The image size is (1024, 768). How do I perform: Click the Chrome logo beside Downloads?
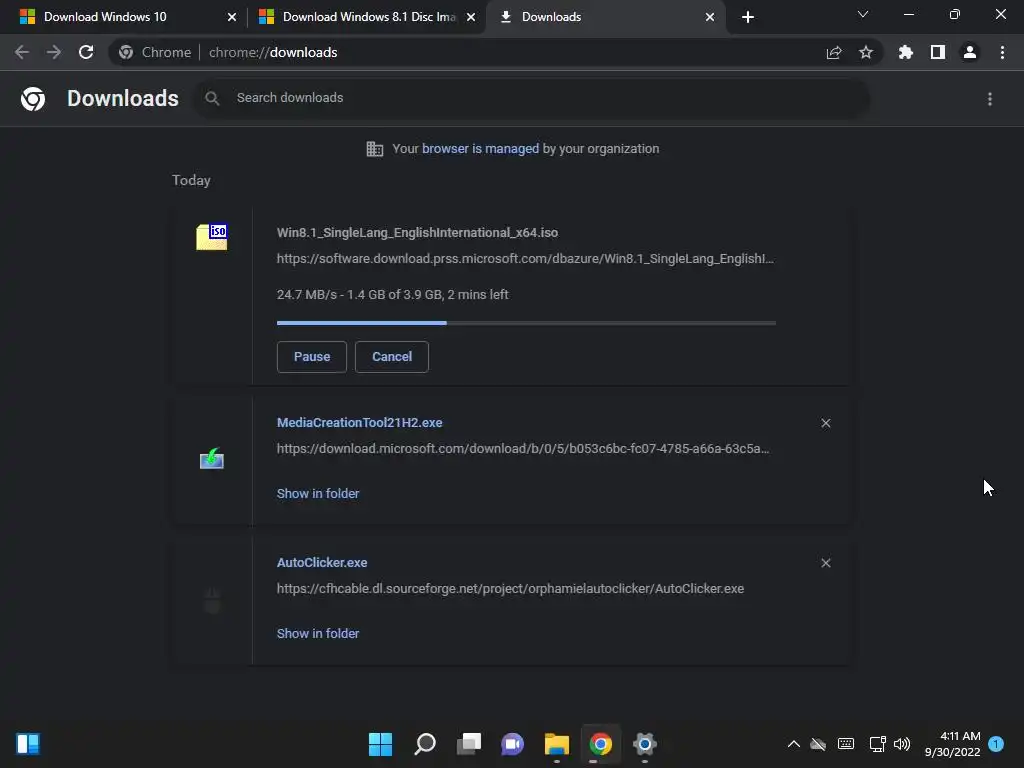33,99
